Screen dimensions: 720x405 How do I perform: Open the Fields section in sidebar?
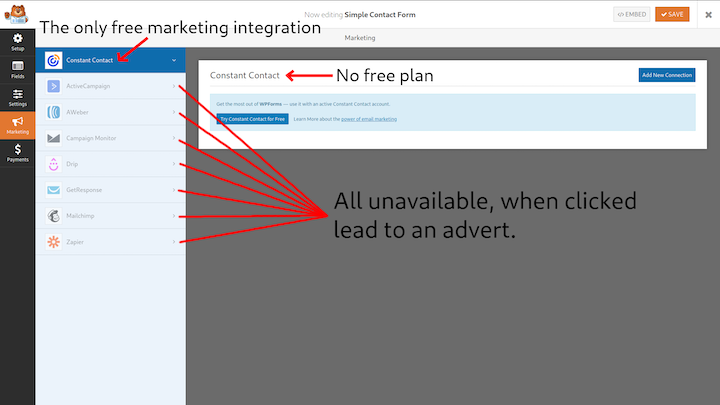17,70
